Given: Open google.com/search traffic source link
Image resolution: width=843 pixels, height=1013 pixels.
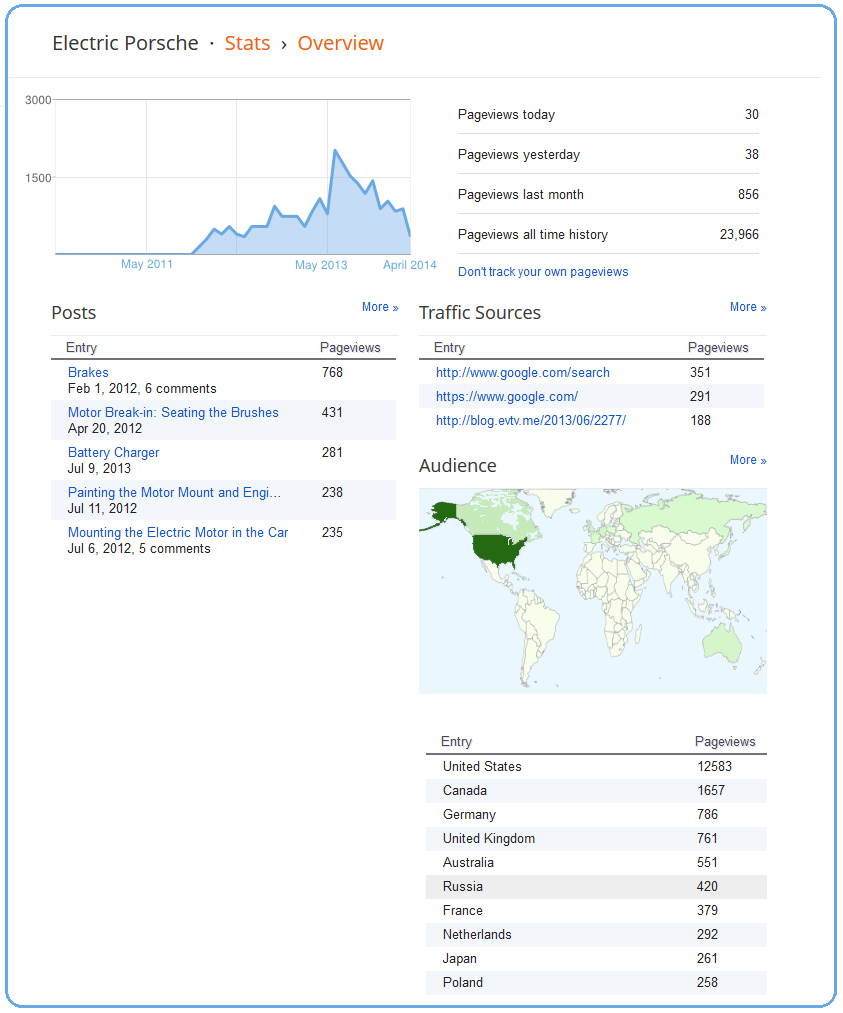Looking at the screenshot, I should point(523,373).
